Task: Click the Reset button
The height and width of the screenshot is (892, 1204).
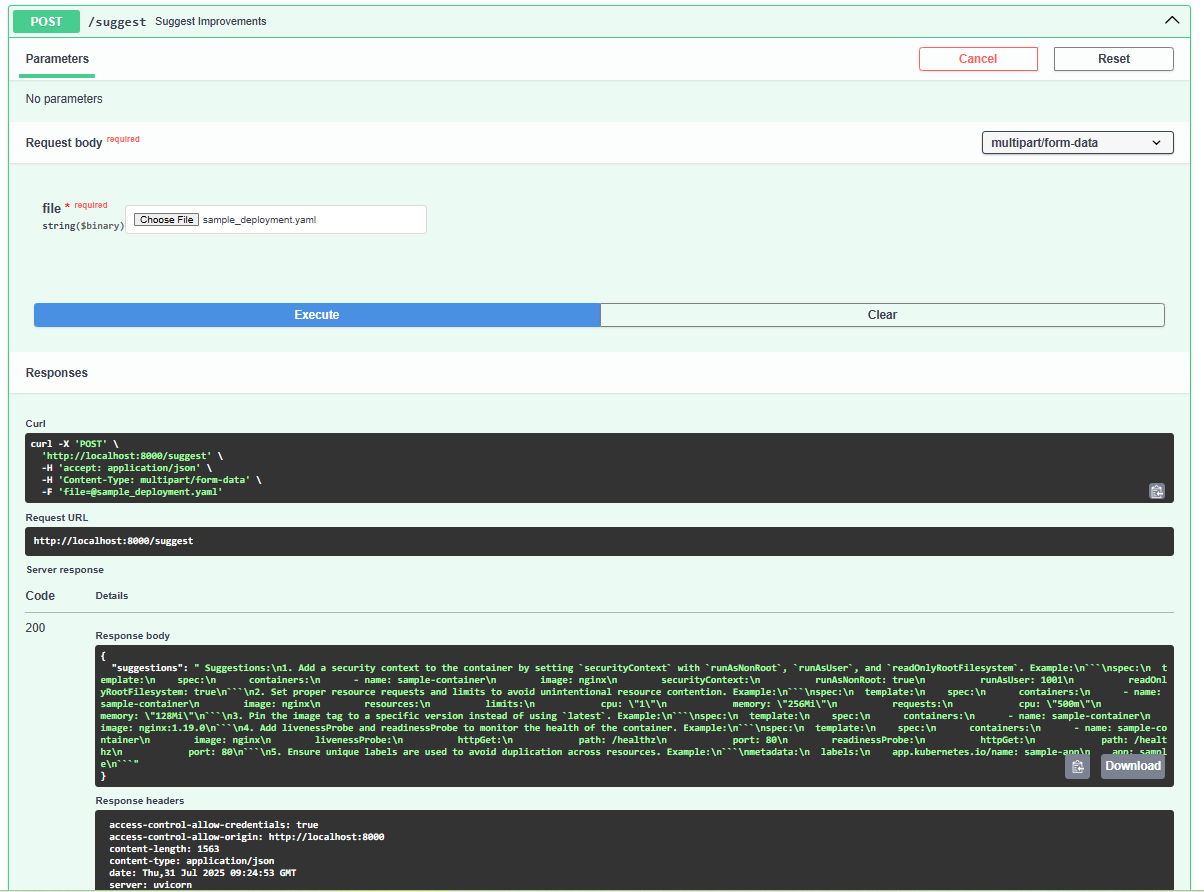Action: pyautogui.click(x=1113, y=59)
